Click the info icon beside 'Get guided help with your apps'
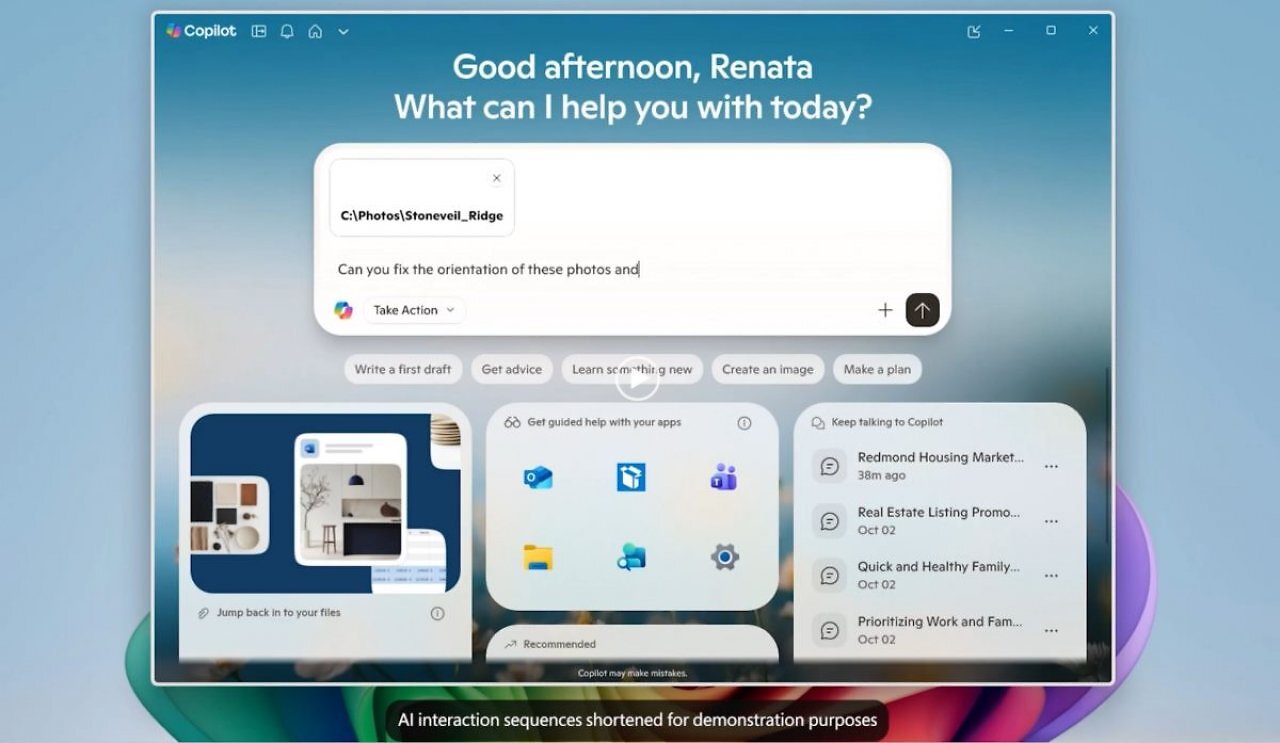The width and height of the screenshot is (1280, 743). coord(744,423)
